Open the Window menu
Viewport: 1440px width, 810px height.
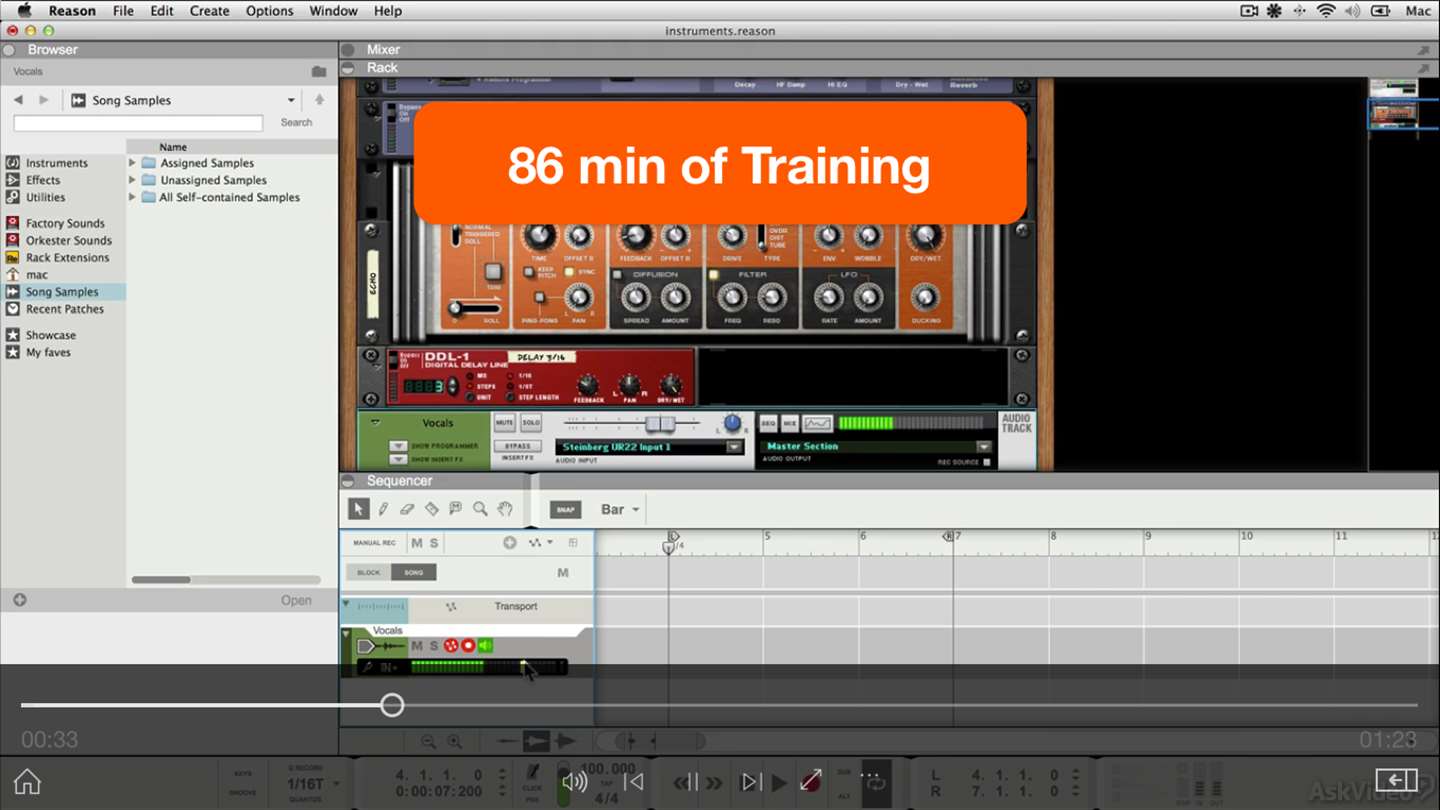334,11
